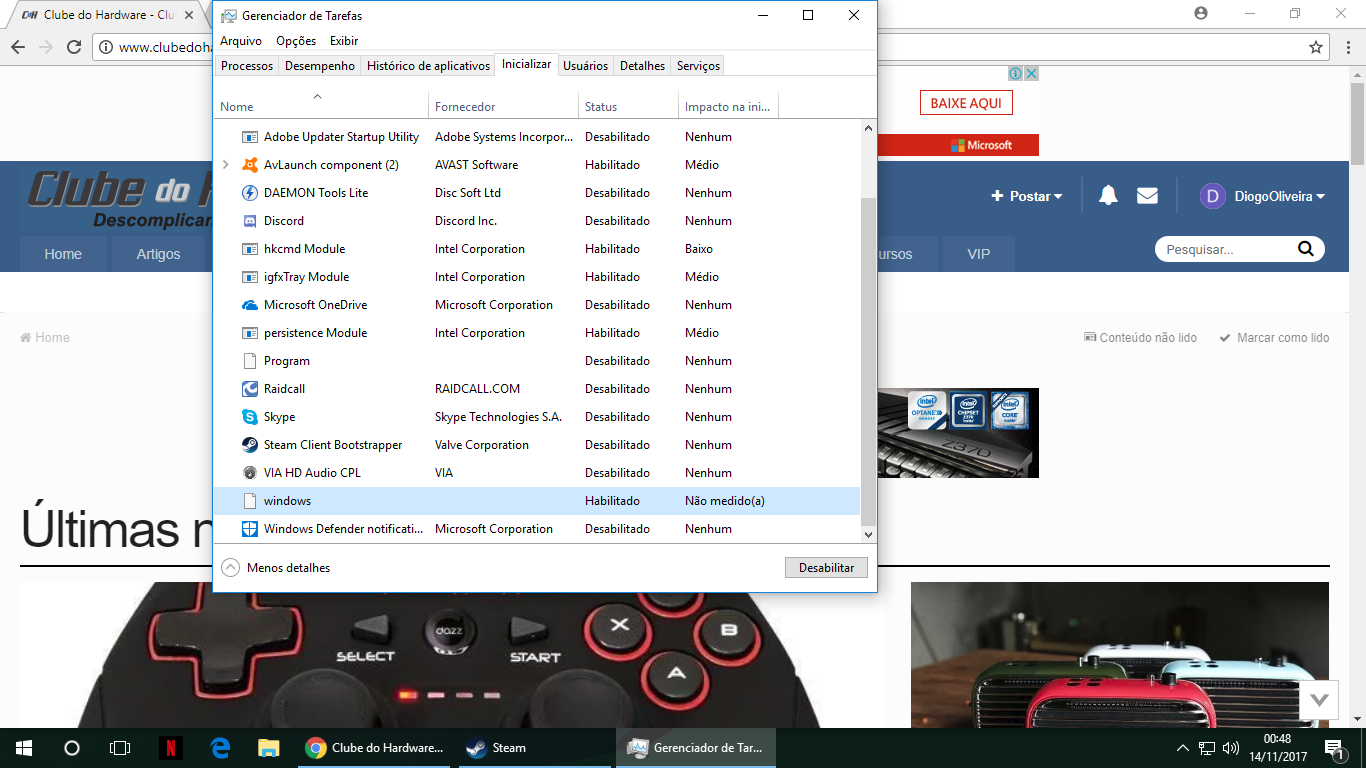Sort startup list by Nome column
The width and height of the screenshot is (1366, 768).
pyautogui.click(x=321, y=106)
